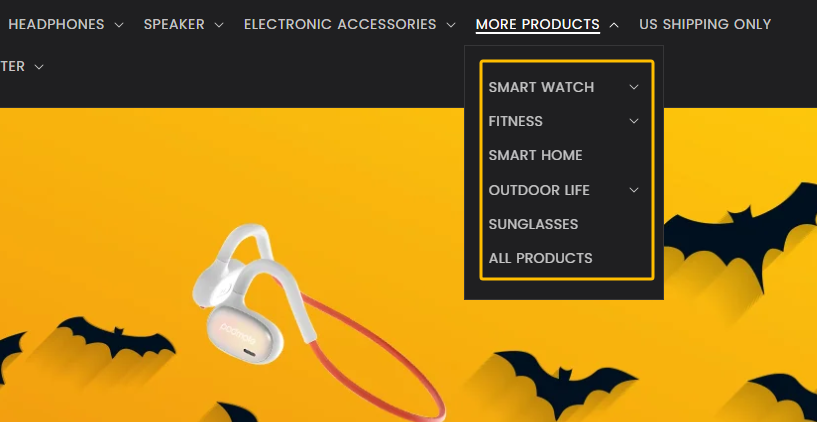The width and height of the screenshot is (817, 422).
Task: Expand the chevron next to HEADPHONES
Action: pyautogui.click(x=119, y=25)
